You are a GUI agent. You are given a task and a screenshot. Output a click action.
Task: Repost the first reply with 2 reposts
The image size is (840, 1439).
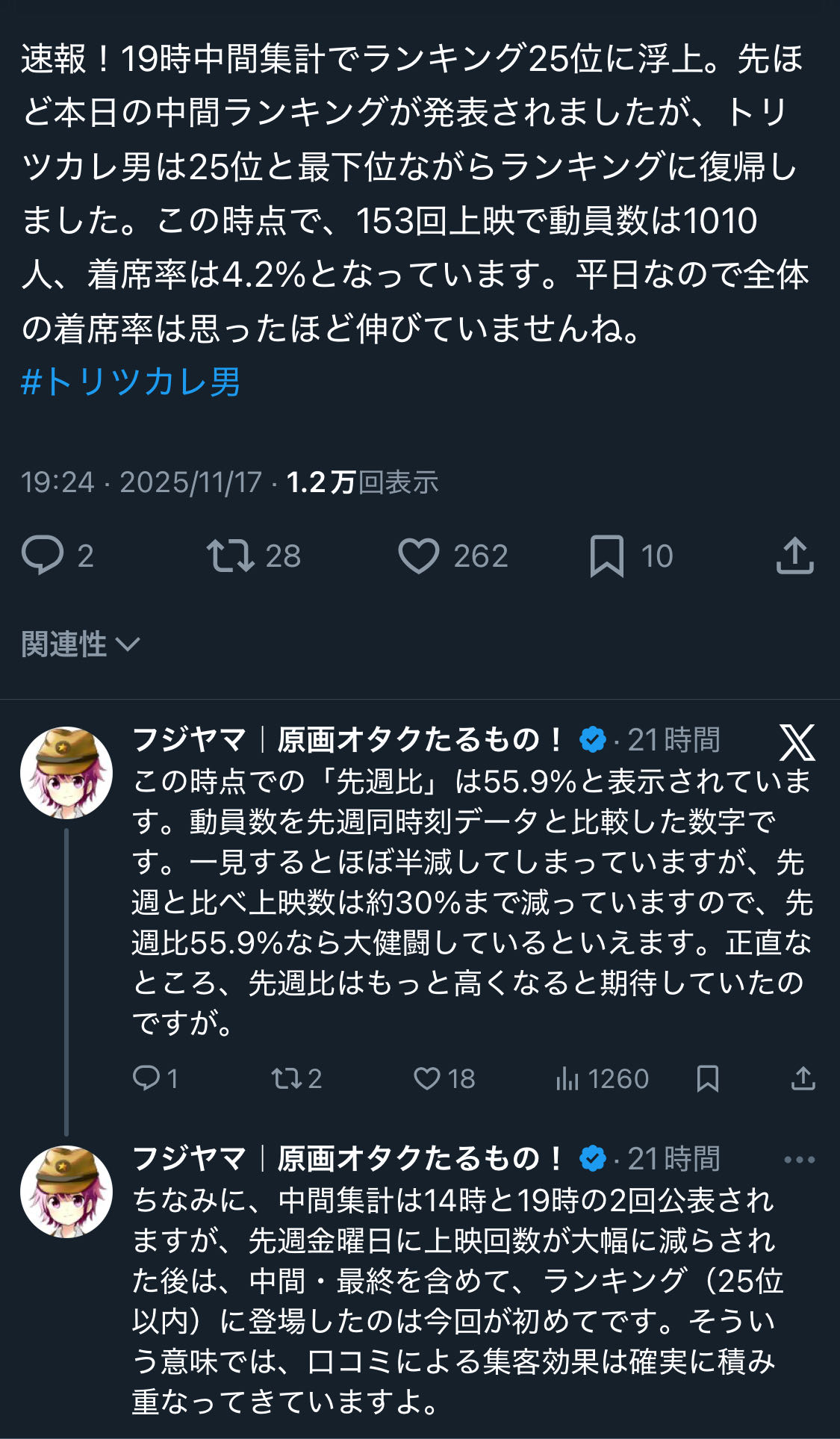(x=284, y=1078)
